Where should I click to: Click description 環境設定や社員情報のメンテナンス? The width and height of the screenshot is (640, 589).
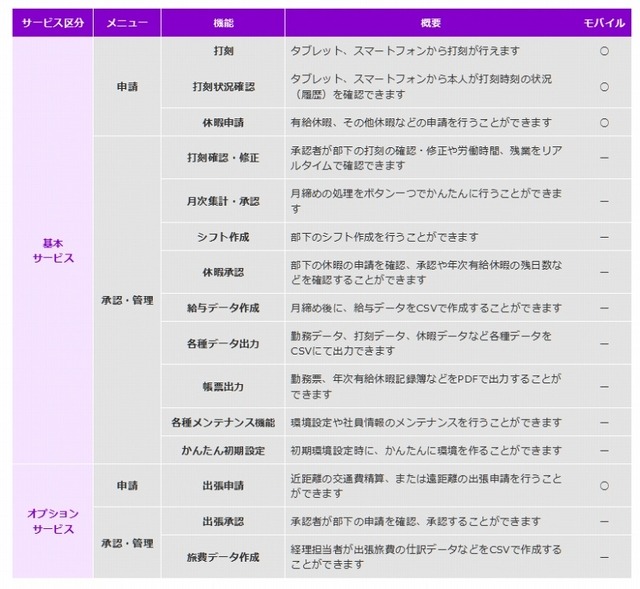(426, 422)
